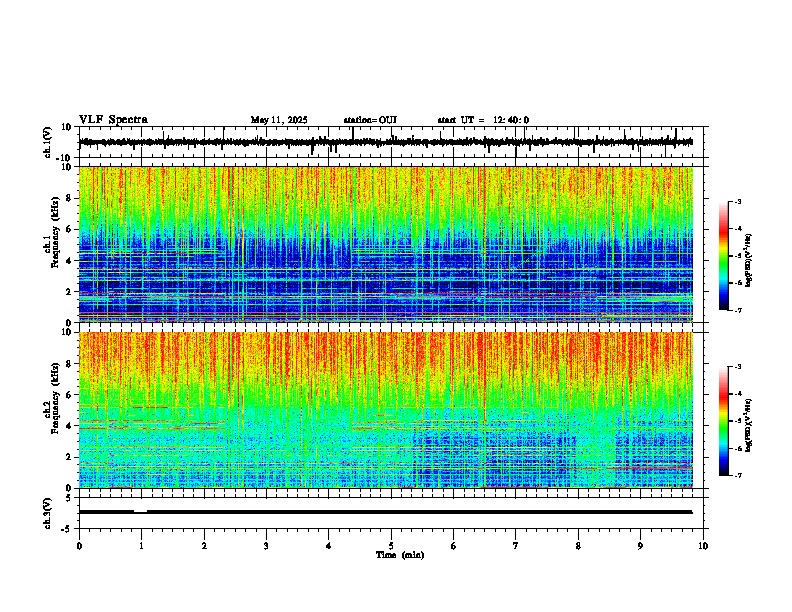Click the "Time (min)" axis label
This screenshot has width=792, height=612.
(x=400, y=554)
